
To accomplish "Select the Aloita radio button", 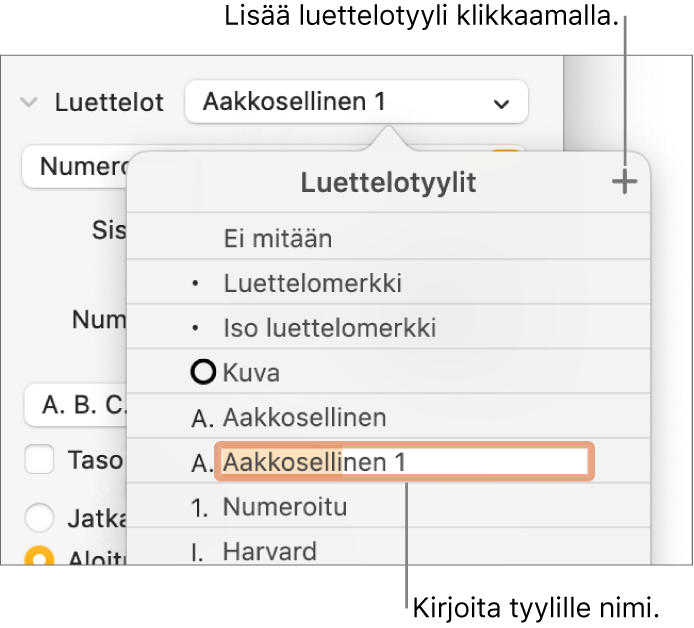I will pos(39,555).
